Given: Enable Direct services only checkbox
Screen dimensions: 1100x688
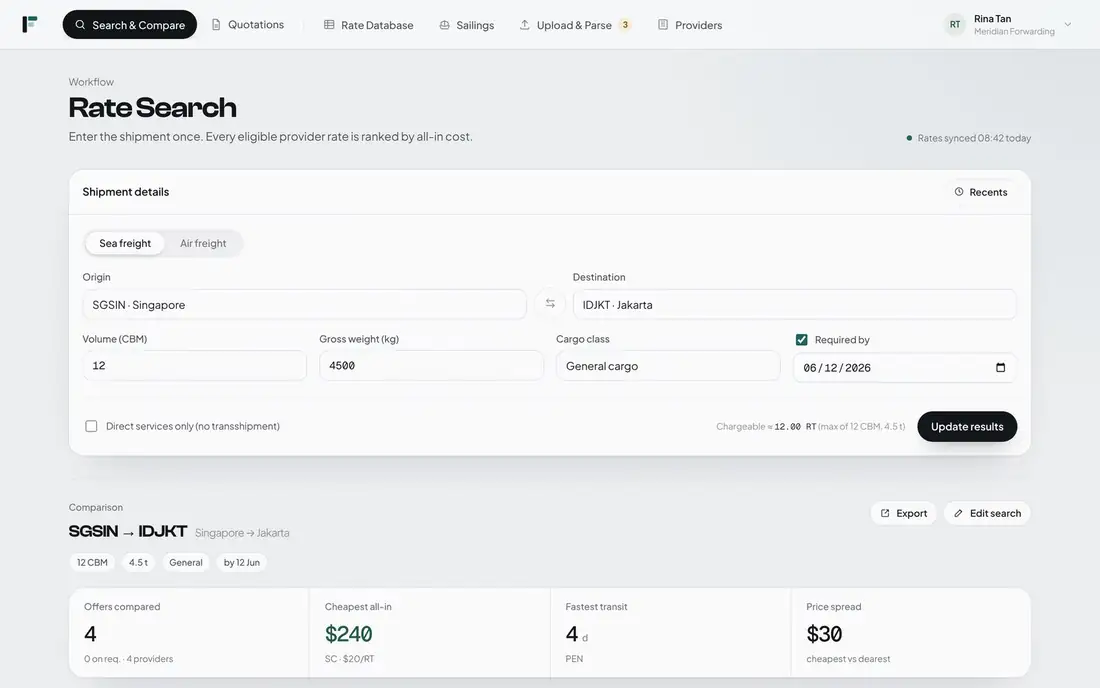Looking at the screenshot, I should coord(91,426).
